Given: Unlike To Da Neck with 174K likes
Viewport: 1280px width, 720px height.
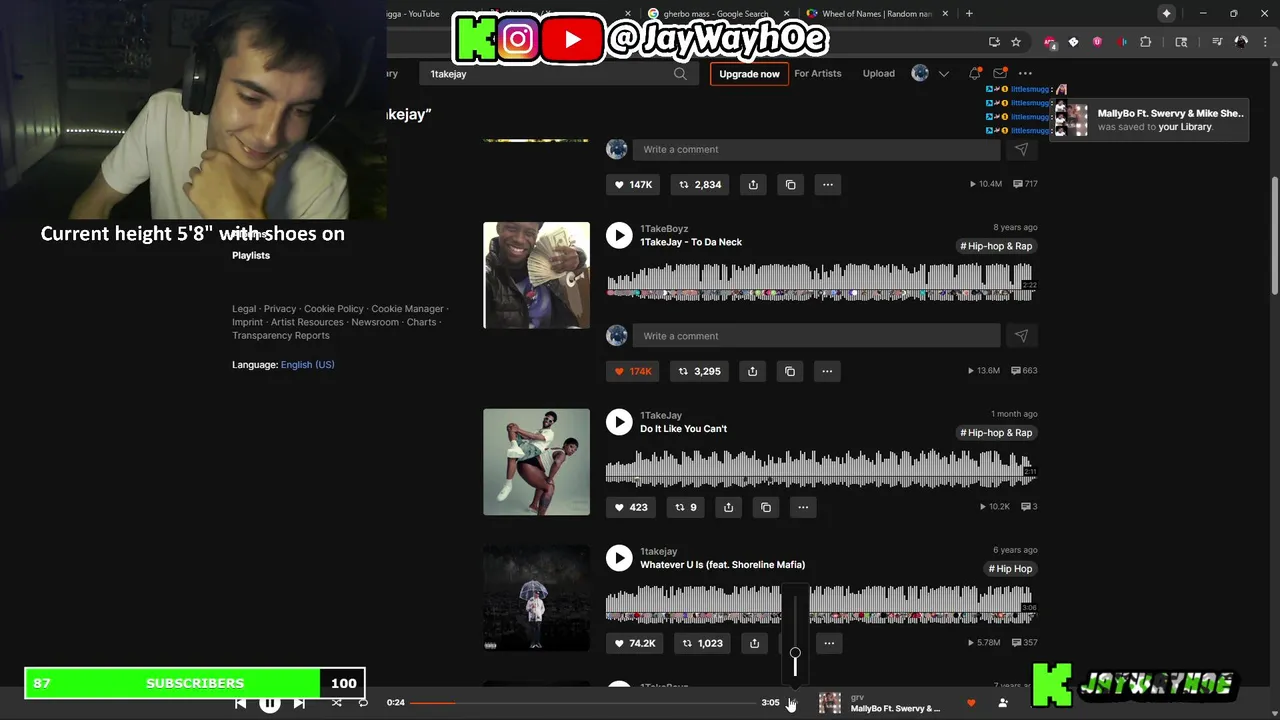Looking at the screenshot, I should coord(633,371).
